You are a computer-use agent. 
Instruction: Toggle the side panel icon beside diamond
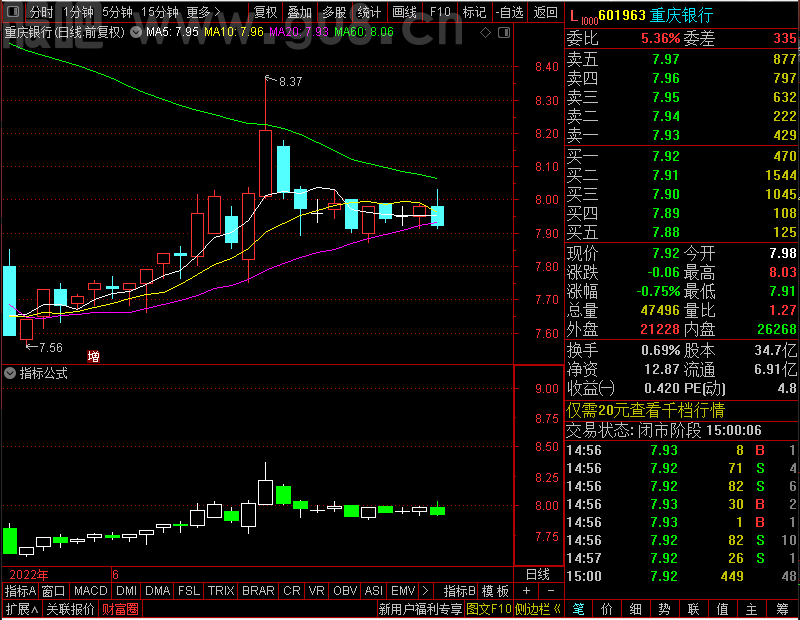pos(504,33)
